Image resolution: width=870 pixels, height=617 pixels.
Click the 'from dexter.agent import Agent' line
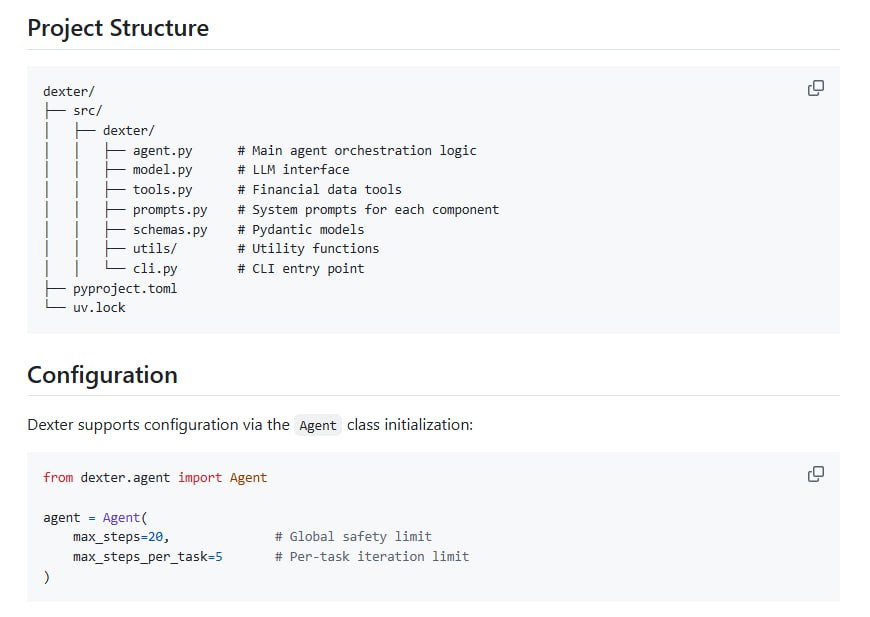point(155,478)
